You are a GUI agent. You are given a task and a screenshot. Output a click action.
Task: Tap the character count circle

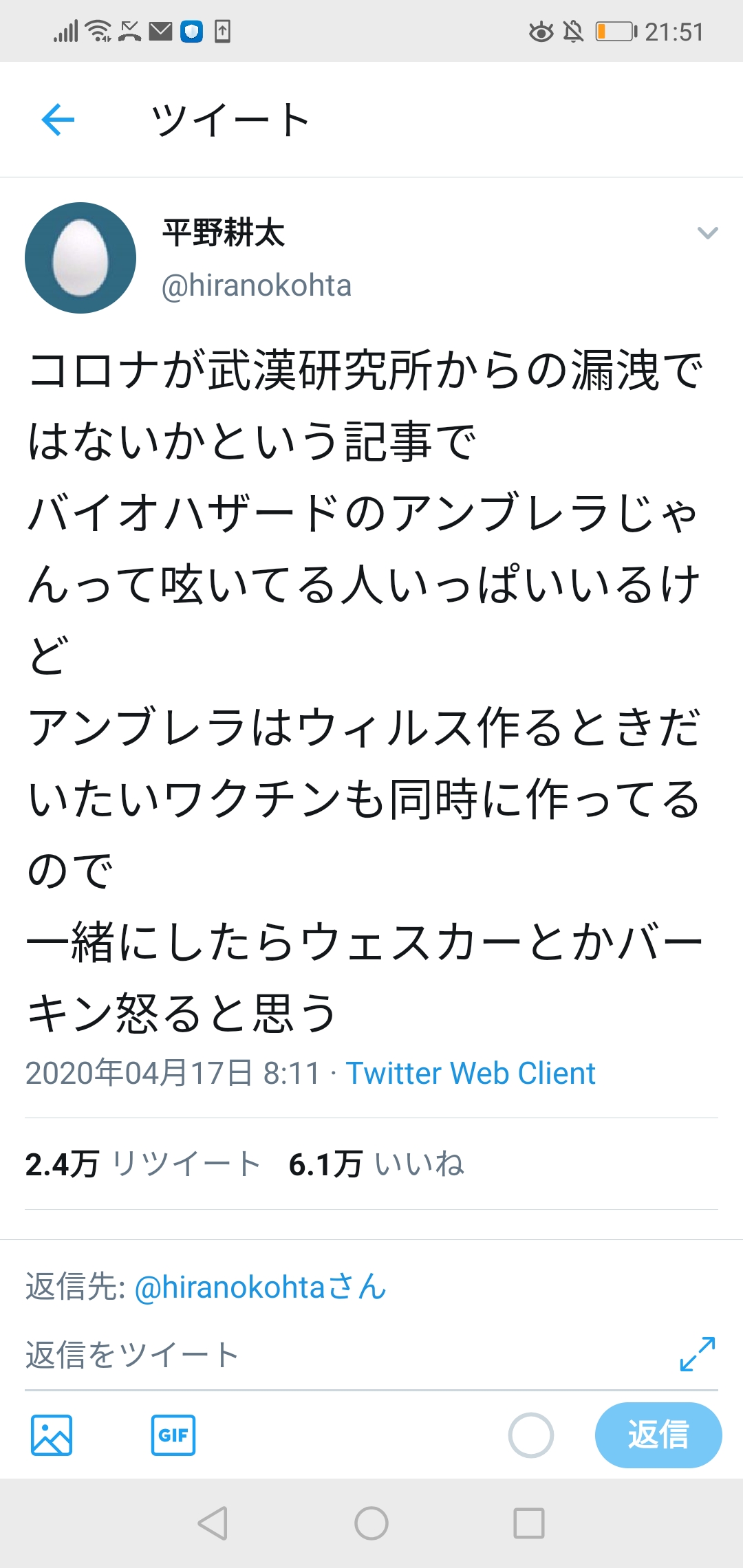click(530, 1435)
